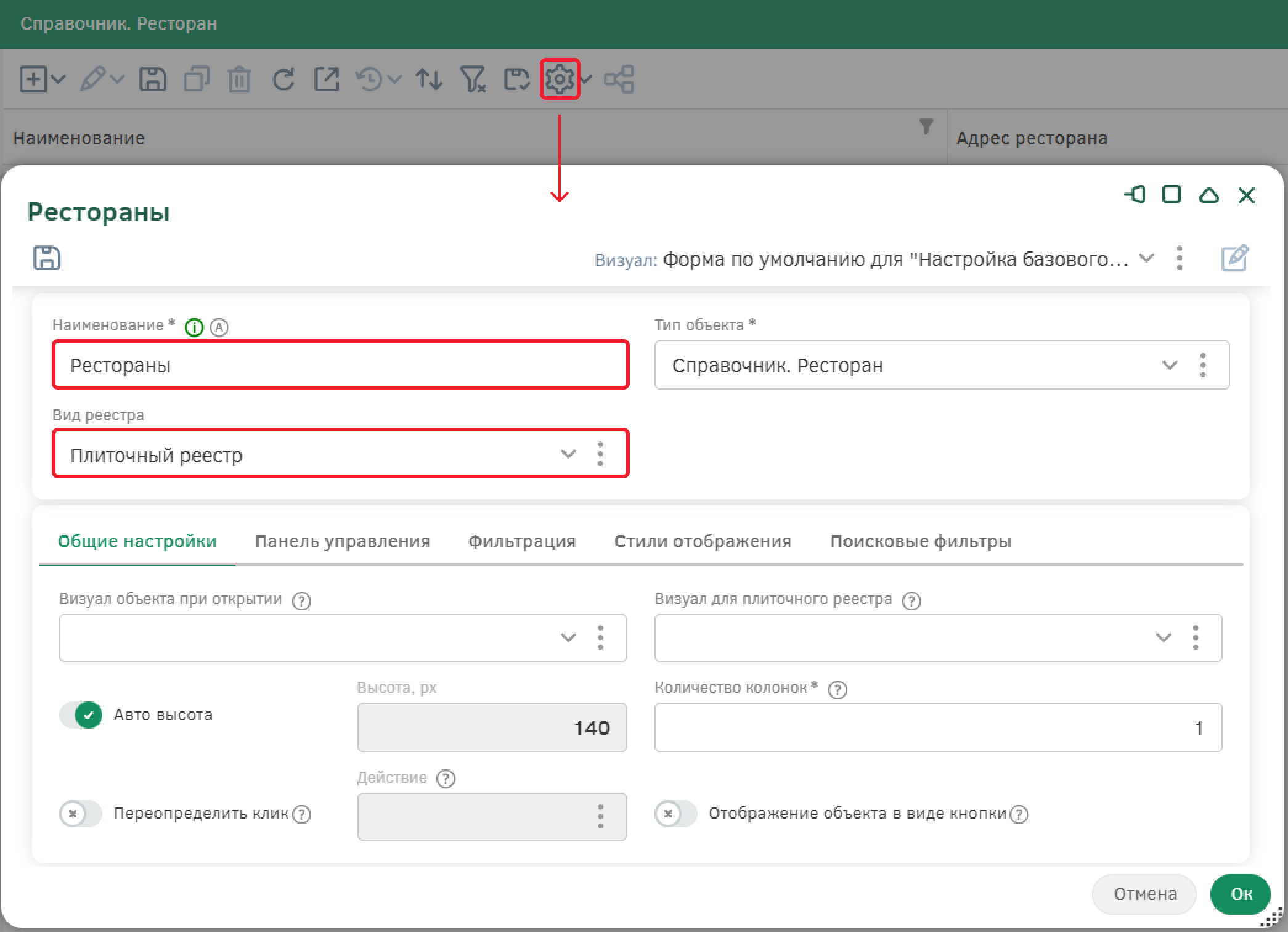1288x932 pixels.
Task: Toggle the Авто высота switch
Action: point(81,715)
